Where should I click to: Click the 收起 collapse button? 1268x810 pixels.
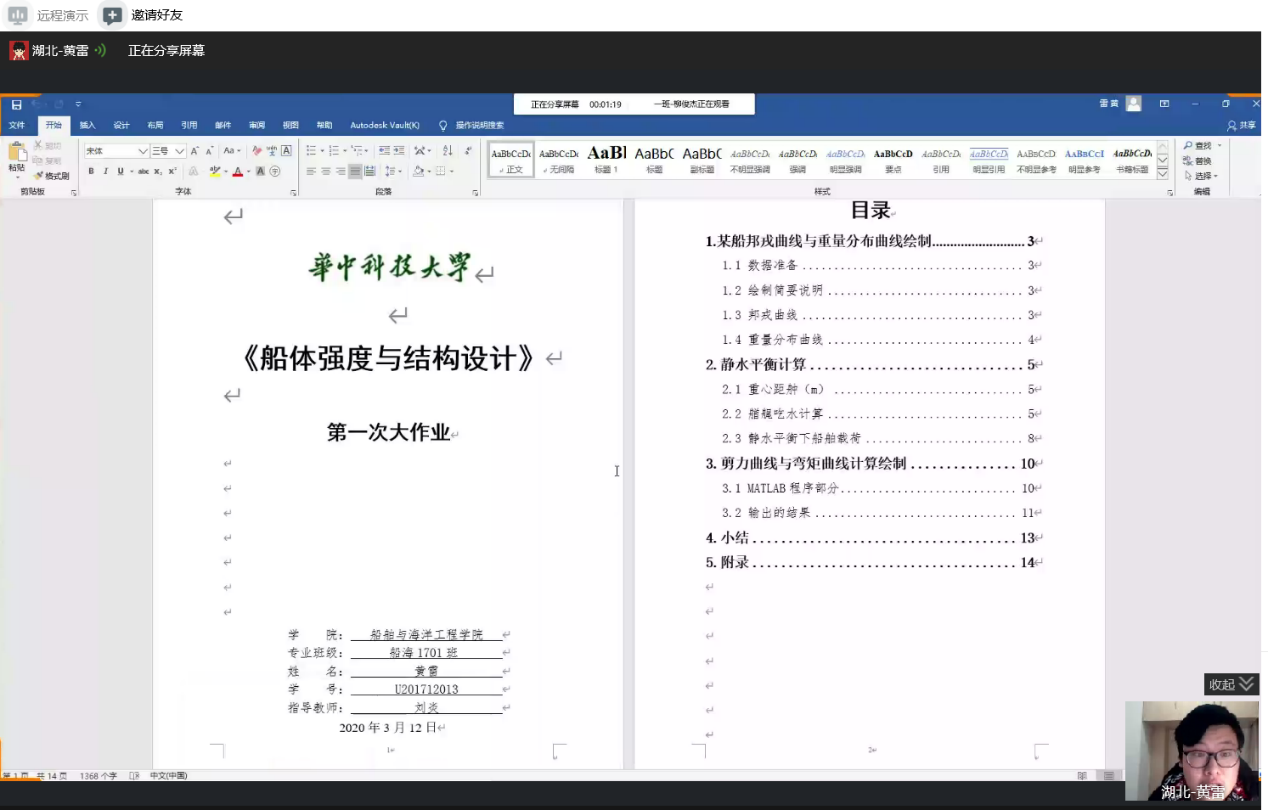pos(1231,684)
